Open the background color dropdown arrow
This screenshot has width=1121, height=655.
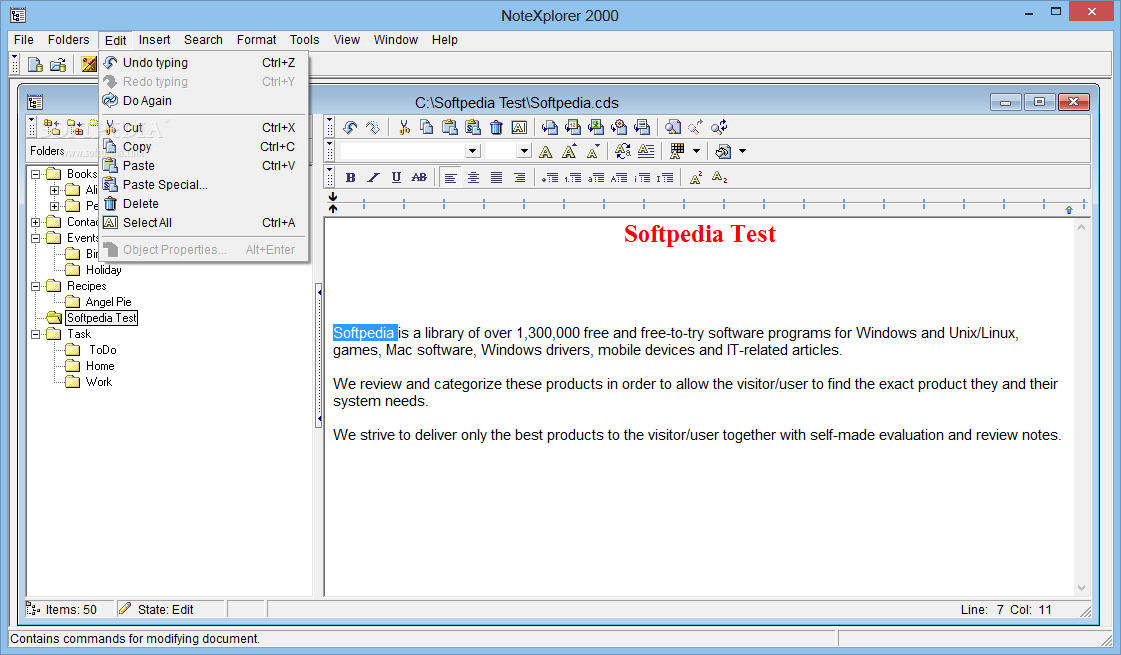[x=742, y=151]
